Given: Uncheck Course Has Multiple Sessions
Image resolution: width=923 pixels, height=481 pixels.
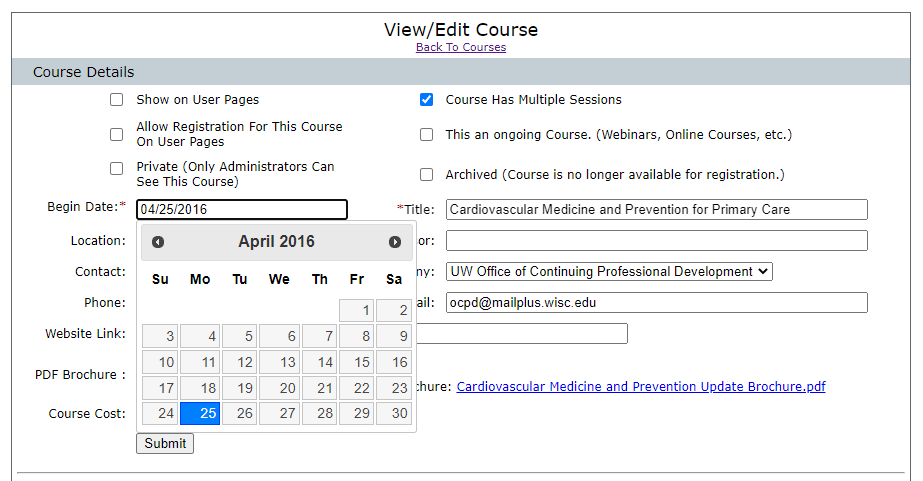Looking at the screenshot, I should pos(427,100).
